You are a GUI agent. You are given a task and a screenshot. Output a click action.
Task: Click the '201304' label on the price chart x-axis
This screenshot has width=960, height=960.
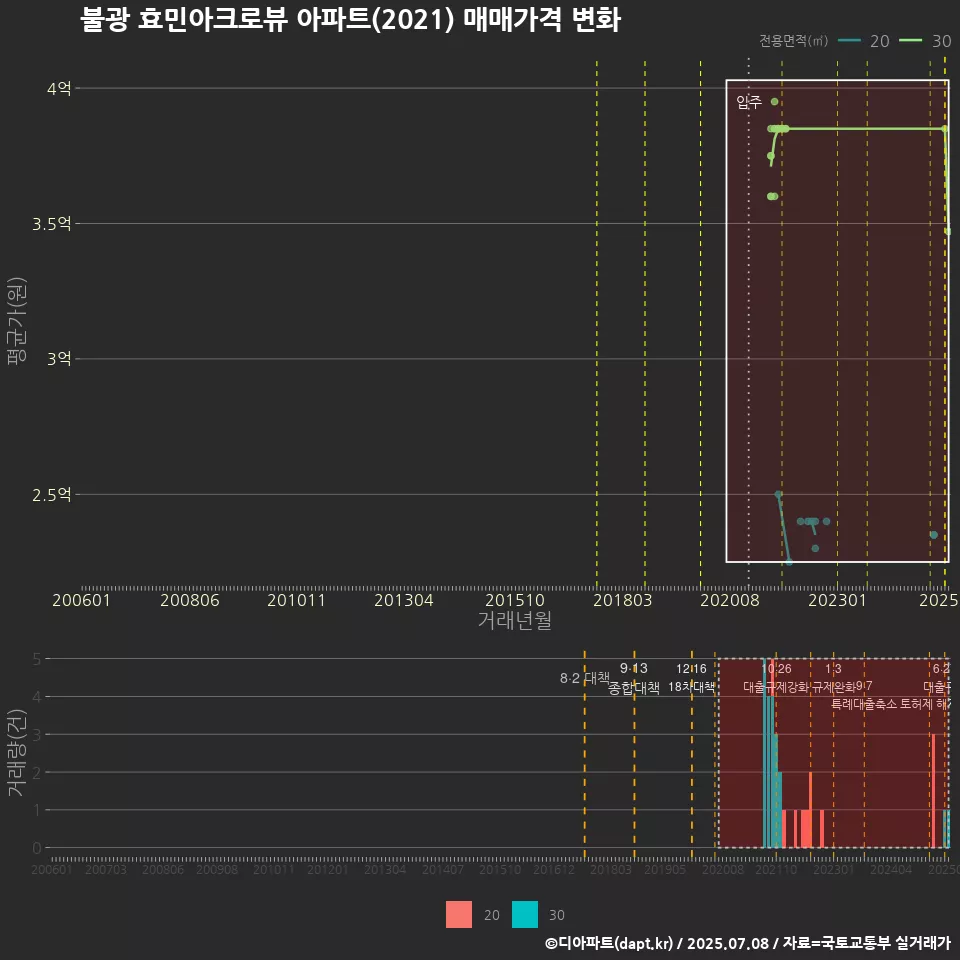(x=403, y=600)
